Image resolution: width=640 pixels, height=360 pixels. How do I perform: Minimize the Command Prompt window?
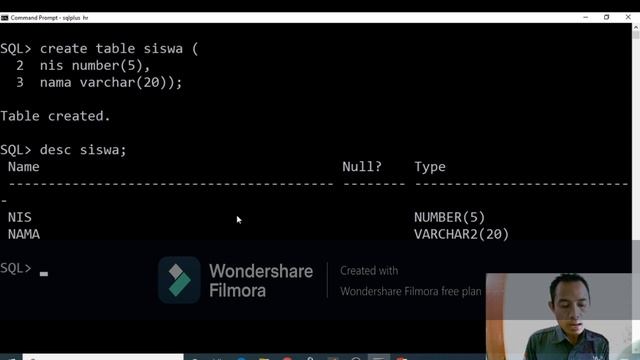point(586,18)
